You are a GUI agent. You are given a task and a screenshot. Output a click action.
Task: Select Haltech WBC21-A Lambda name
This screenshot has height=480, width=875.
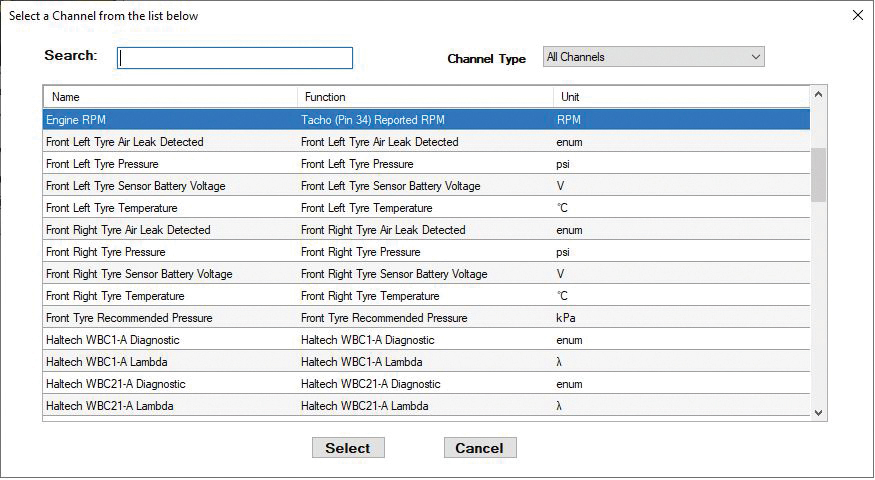pyautogui.click(x=109, y=406)
